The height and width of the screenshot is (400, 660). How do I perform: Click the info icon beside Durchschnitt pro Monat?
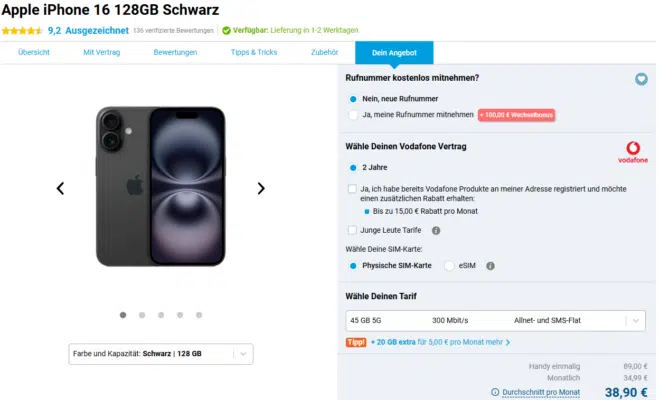pyautogui.click(x=495, y=392)
